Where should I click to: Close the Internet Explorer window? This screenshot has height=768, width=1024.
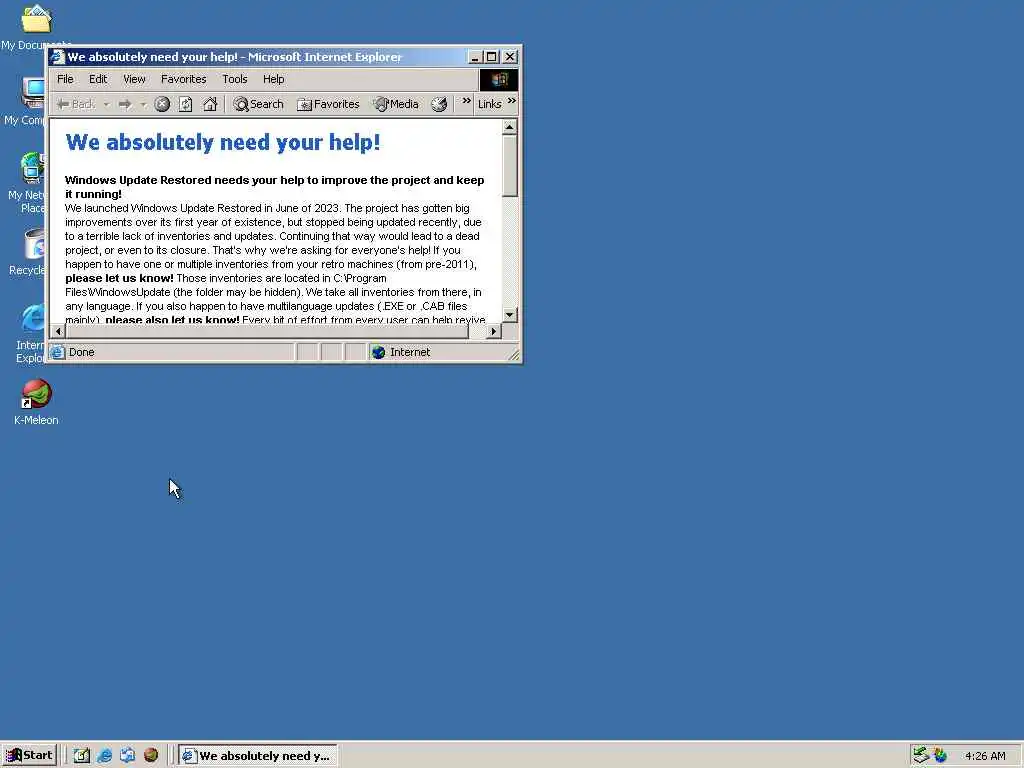point(510,57)
